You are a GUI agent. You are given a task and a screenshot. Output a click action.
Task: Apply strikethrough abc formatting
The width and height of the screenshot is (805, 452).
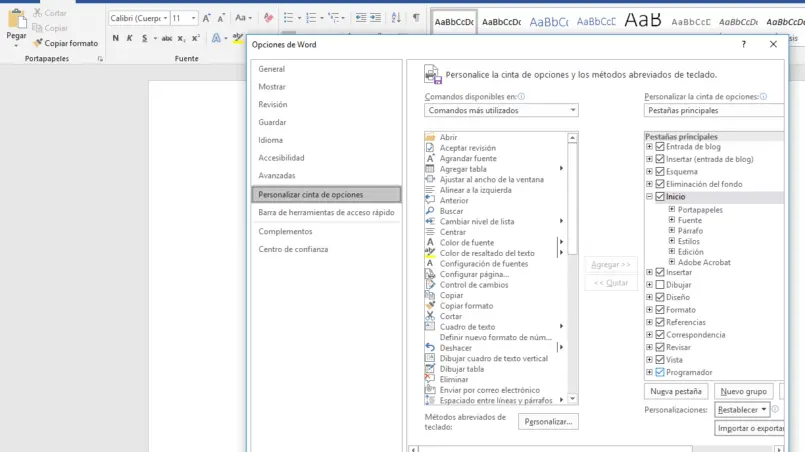[x=167, y=38]
